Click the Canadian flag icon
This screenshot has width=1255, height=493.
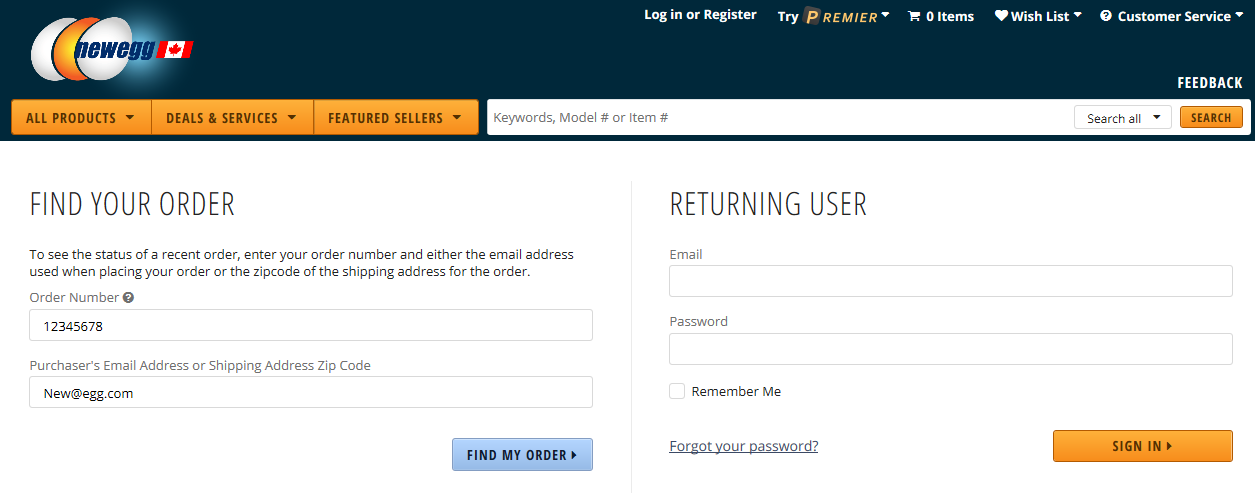pos(177,50)
